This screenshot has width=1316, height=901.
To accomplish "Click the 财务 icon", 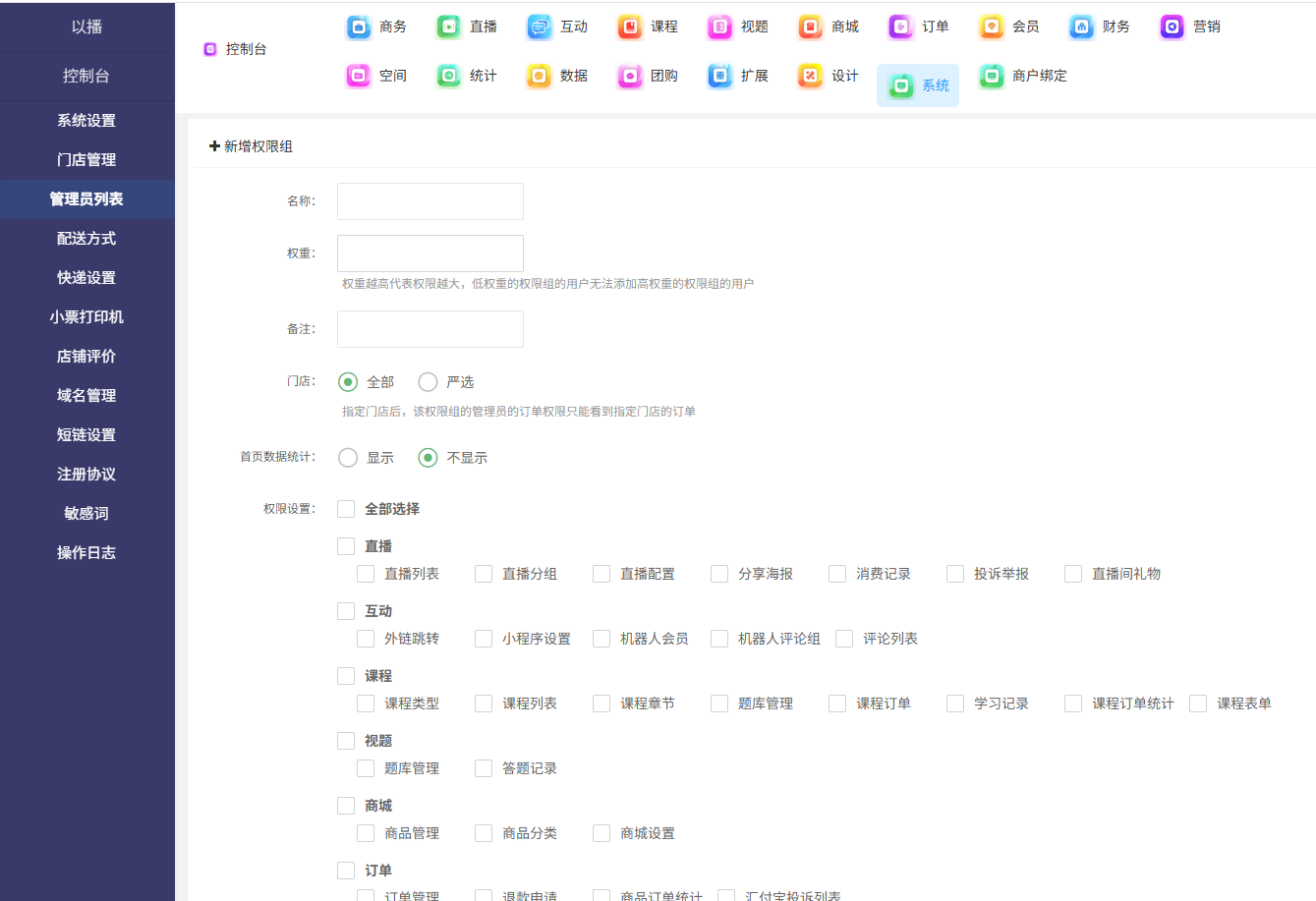I will pyautogui.click(x=1081, y=28).
